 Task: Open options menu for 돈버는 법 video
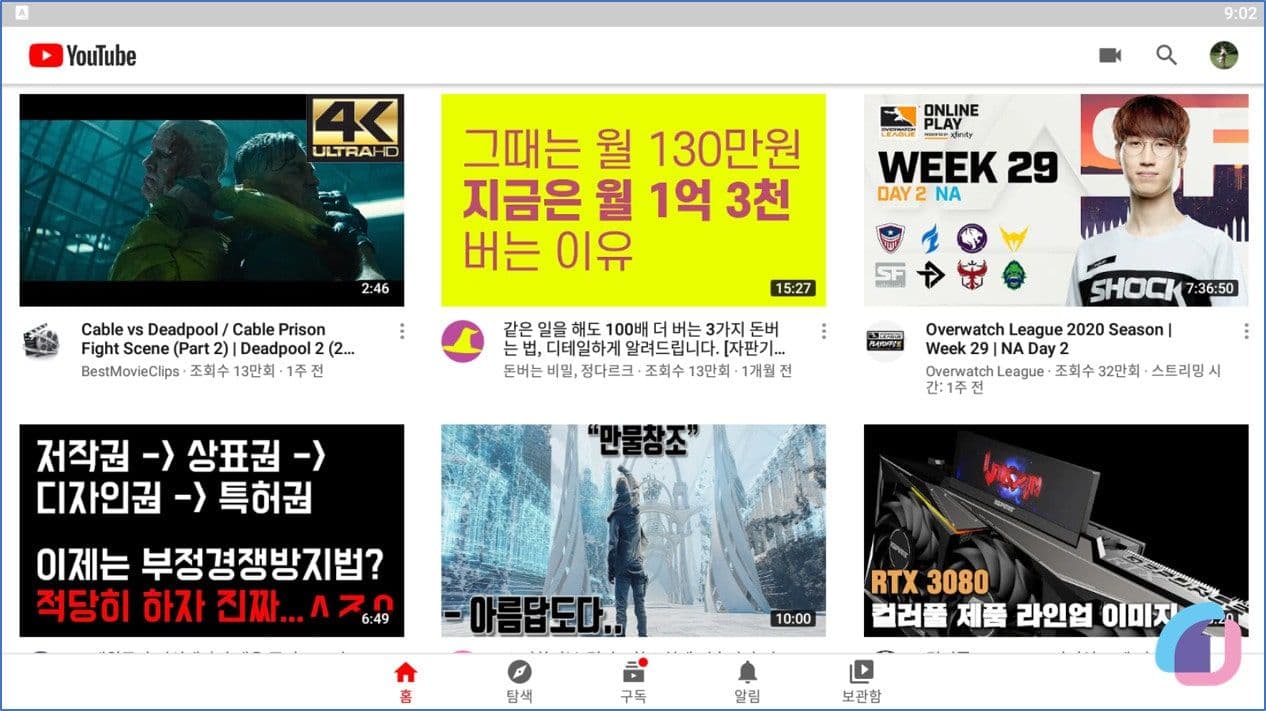click(824, 331)
